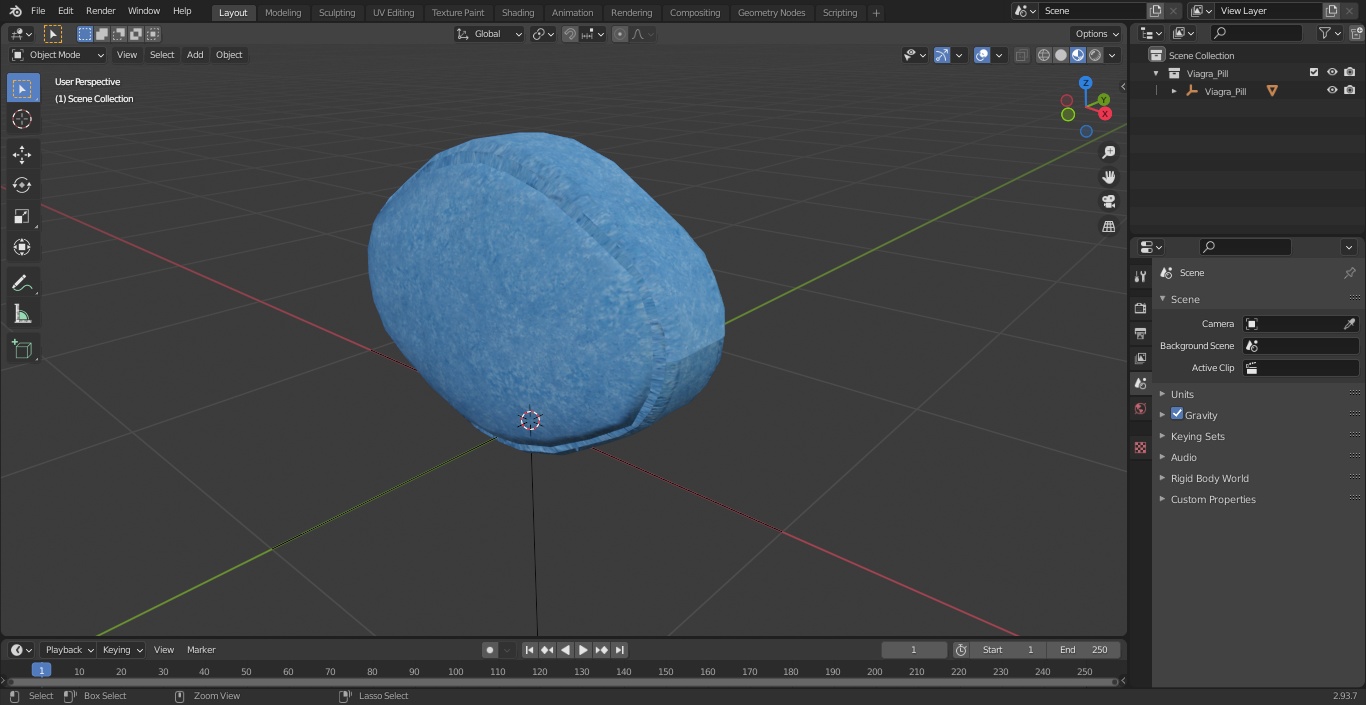Select the Add Cube tool
Image resolution: width=1366 pixels, height=705 pixels.
click(x=22, y=350)
